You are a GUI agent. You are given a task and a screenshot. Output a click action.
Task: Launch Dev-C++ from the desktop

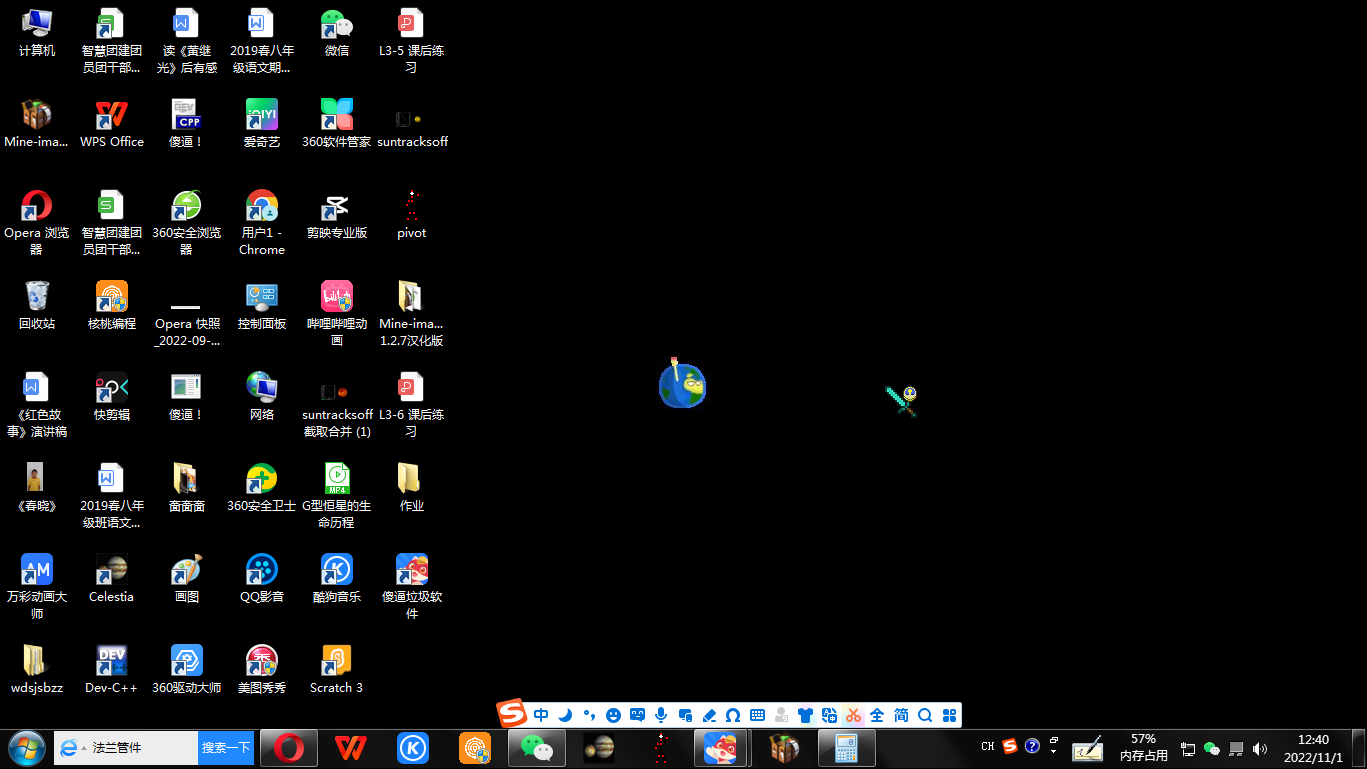112,669
